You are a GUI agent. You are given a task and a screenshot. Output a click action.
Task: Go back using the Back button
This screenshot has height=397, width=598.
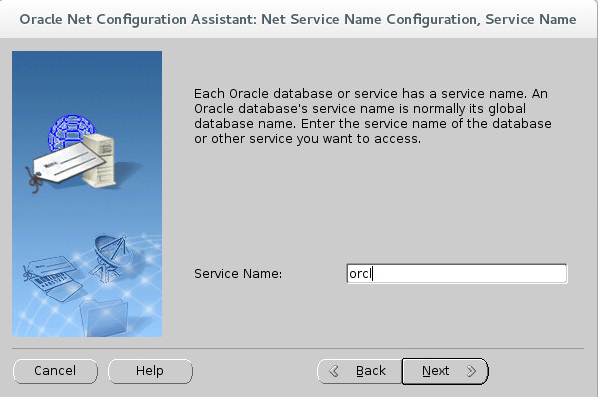pos(359,371)
